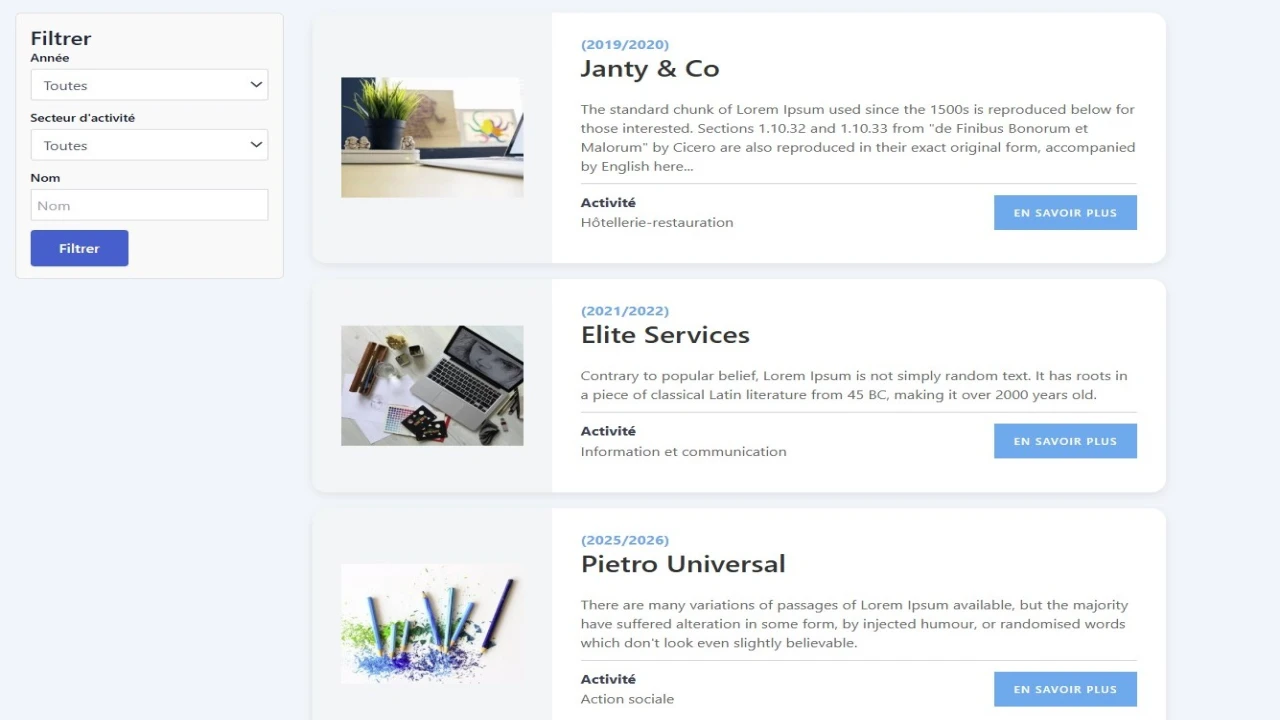Click En Savoir Plus for Pietro Universal
The image size is (1280, 720).
tap(1065, 689)
